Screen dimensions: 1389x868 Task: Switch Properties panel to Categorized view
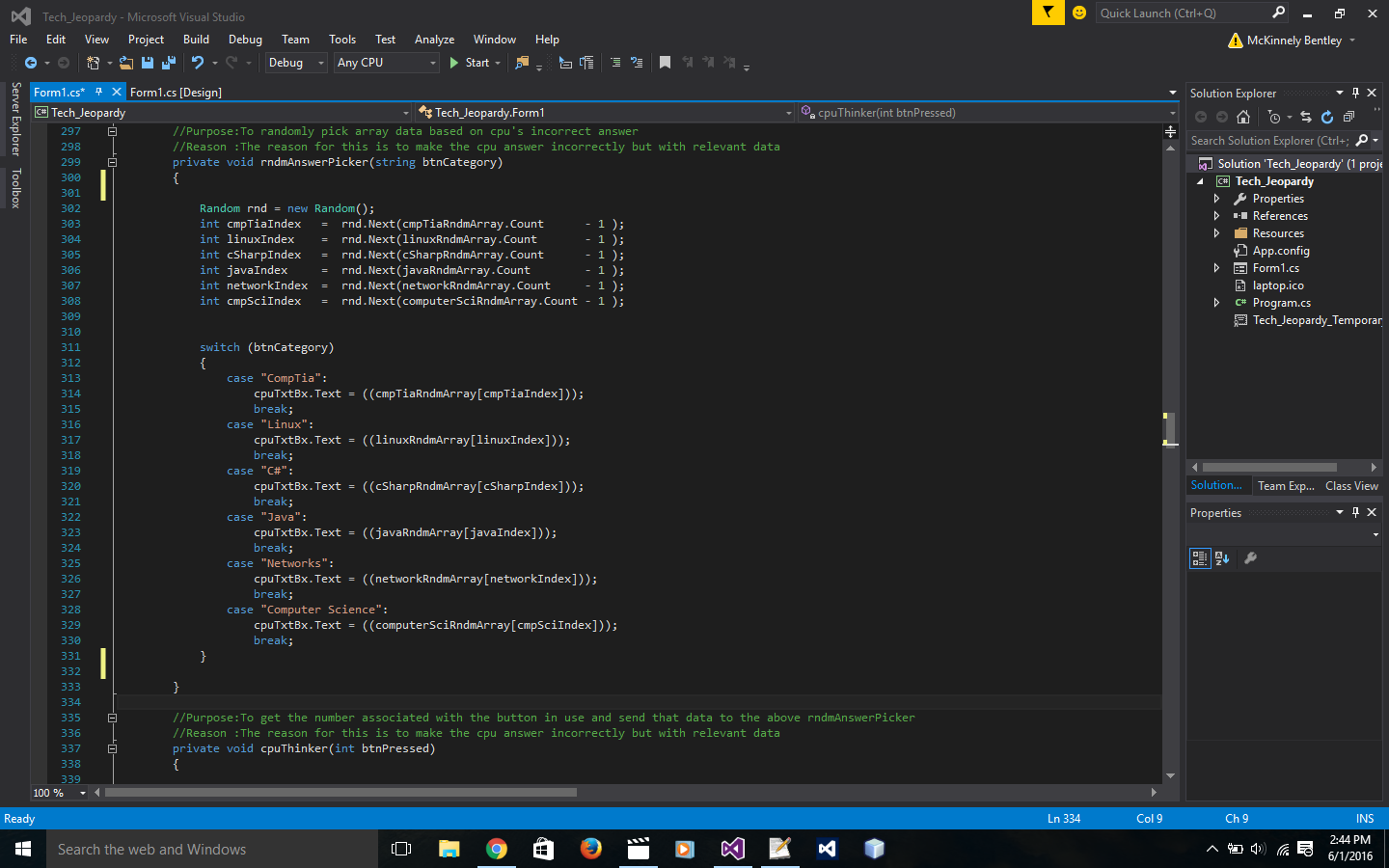coord(1199,558)
